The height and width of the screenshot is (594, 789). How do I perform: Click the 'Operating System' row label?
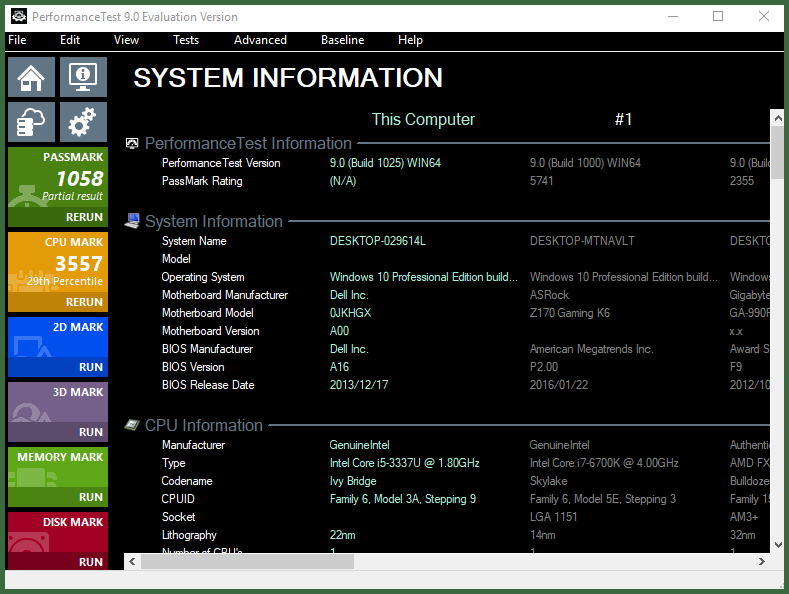203,277
